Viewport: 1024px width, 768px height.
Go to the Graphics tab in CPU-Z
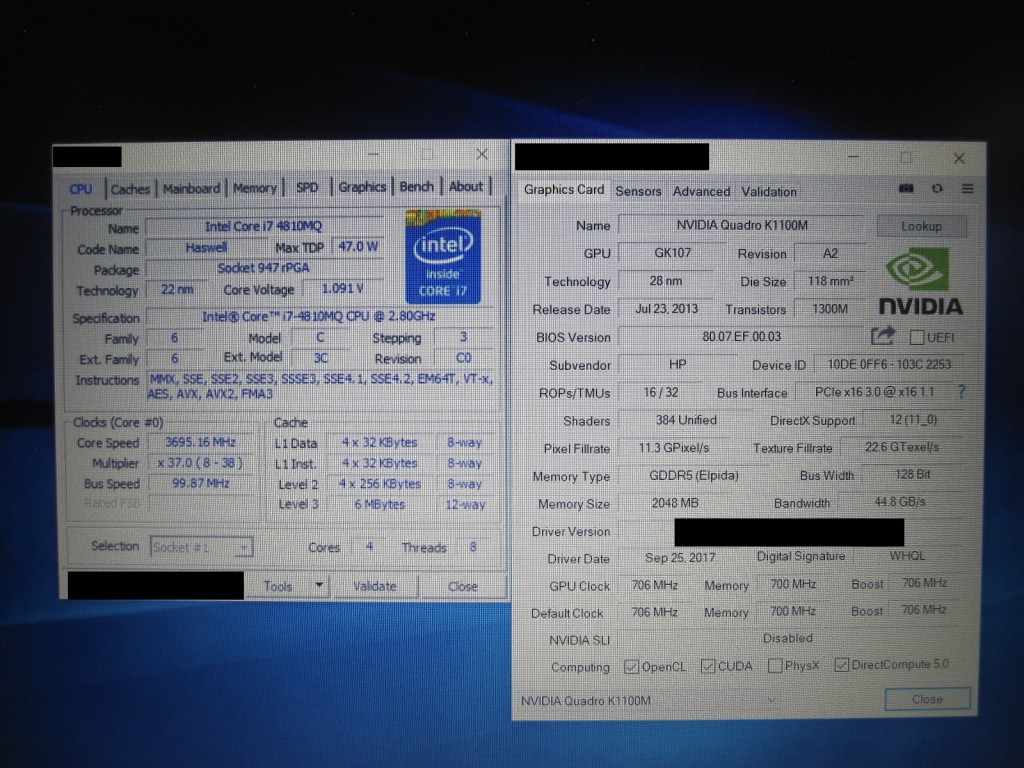point(362,187)
